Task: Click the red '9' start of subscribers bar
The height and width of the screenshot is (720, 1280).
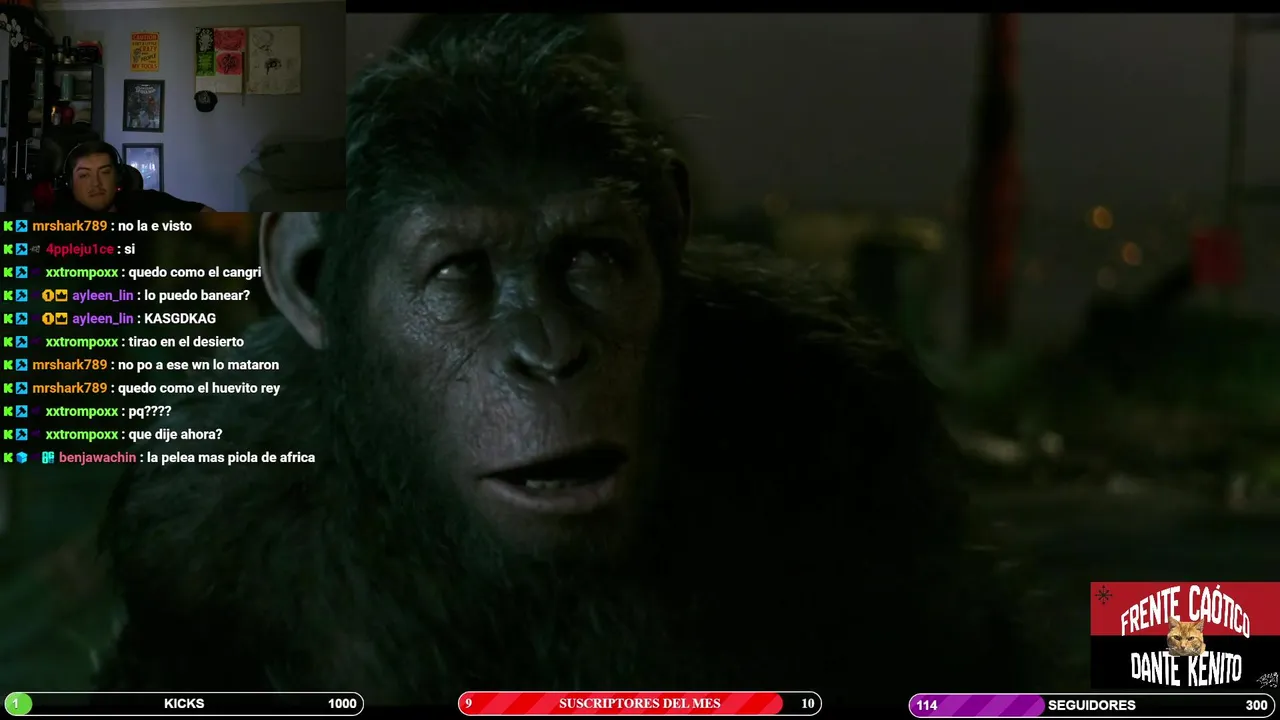Action: click(x=468, y=704)
